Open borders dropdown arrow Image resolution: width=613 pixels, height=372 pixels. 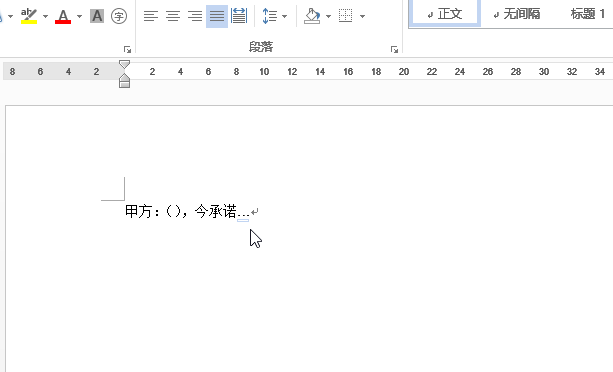click(362, 16)
